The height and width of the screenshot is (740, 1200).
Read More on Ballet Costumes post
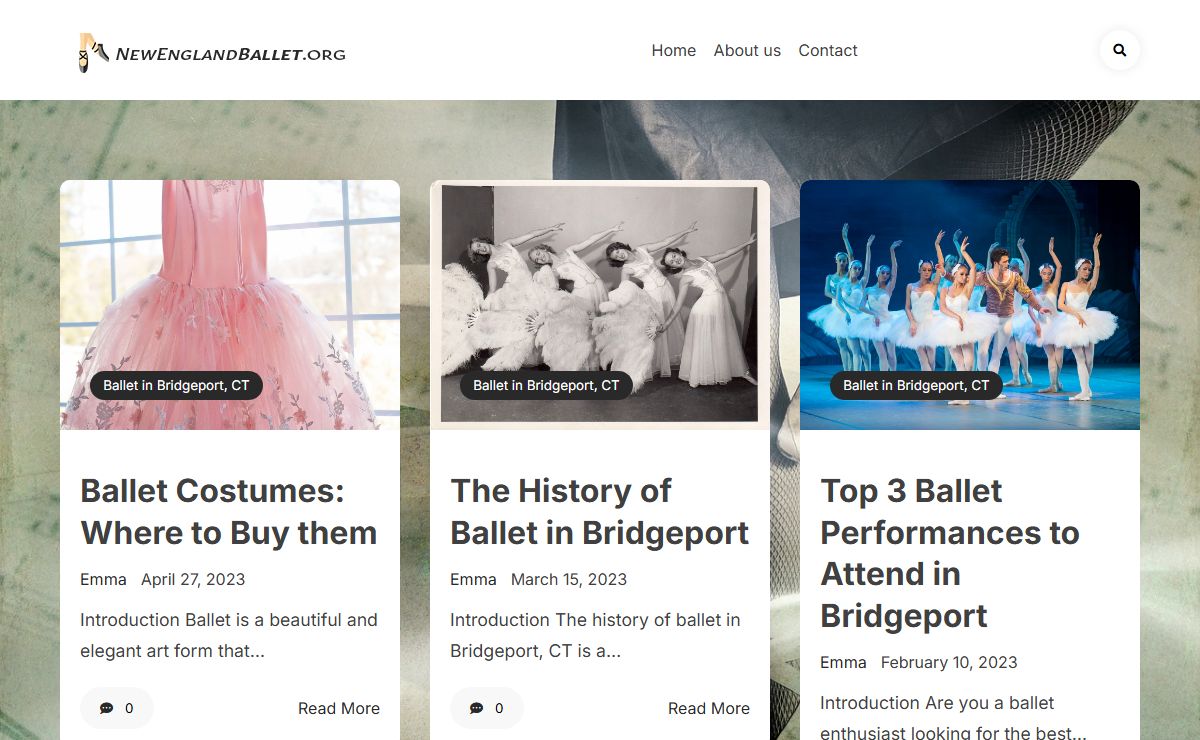click(x=339, y=708)
